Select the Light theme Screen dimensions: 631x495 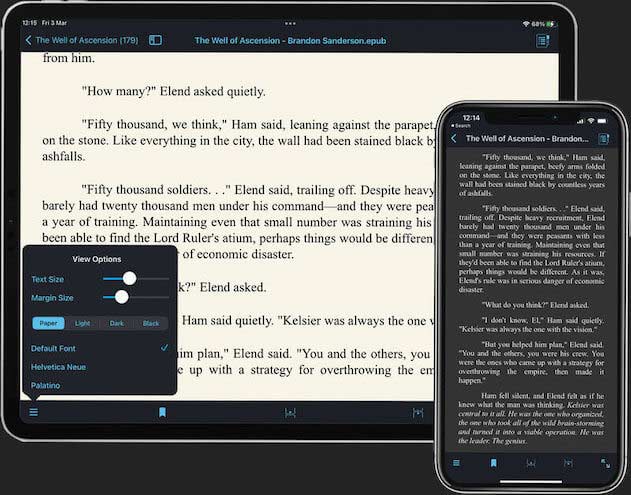tap(82, 323)
